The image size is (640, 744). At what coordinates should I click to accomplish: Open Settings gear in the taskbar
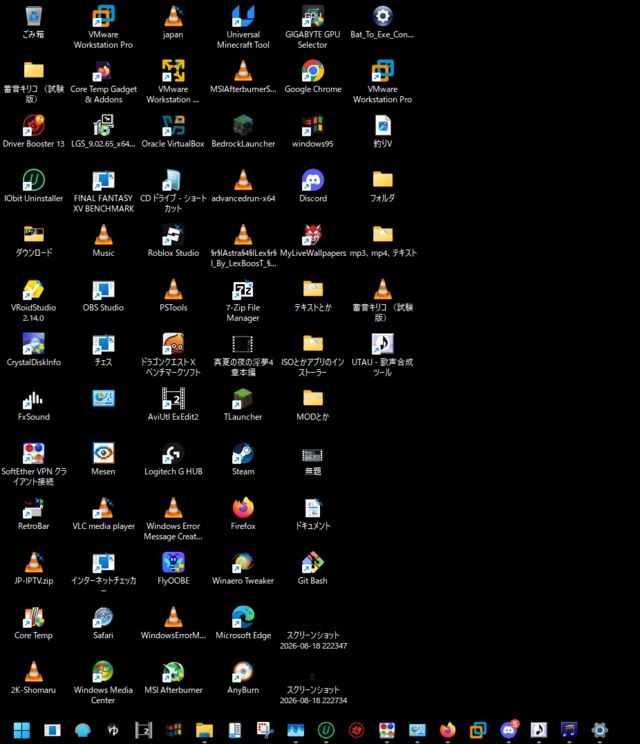[x=599, y=730]
